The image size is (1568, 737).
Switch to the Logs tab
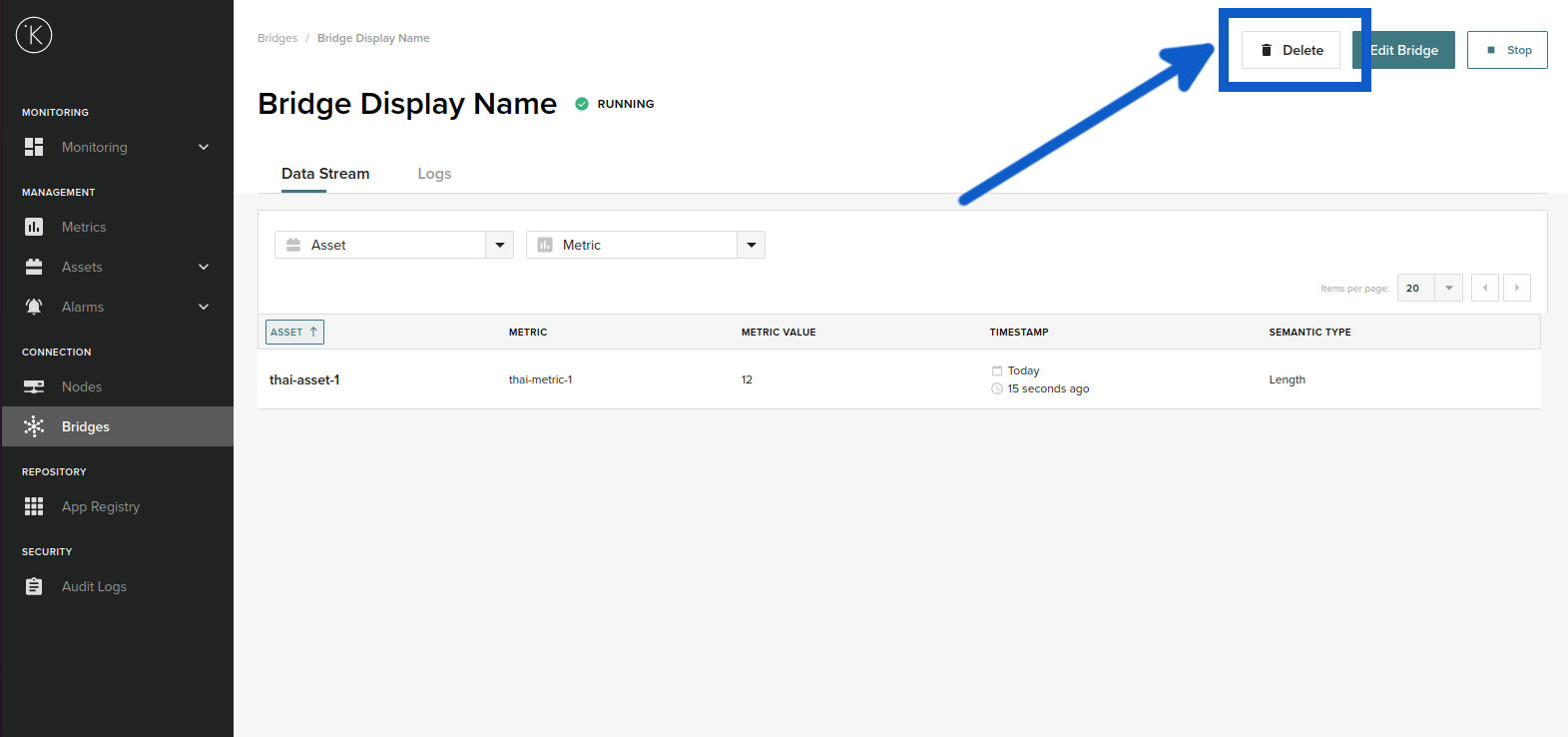click(x=434, y=174)
